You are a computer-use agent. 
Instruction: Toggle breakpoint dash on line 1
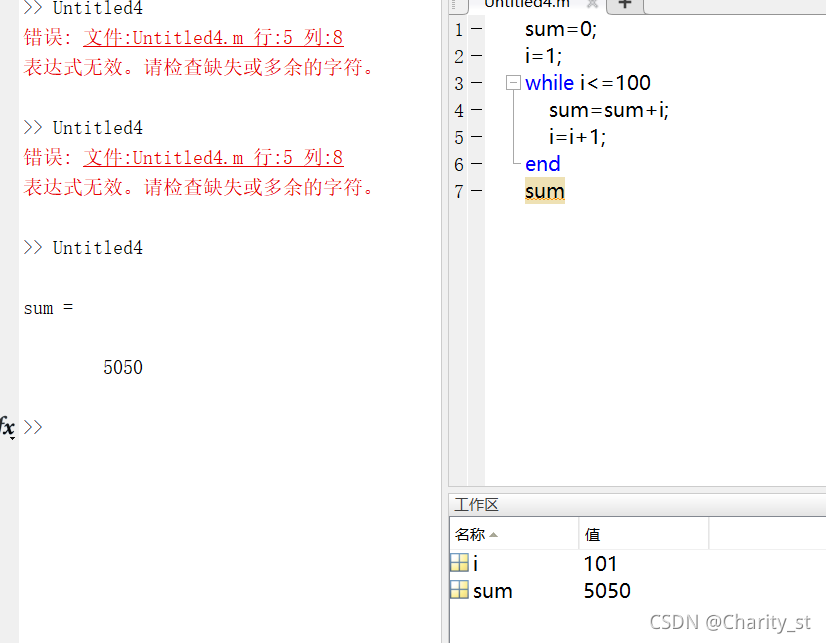(476, 30)
